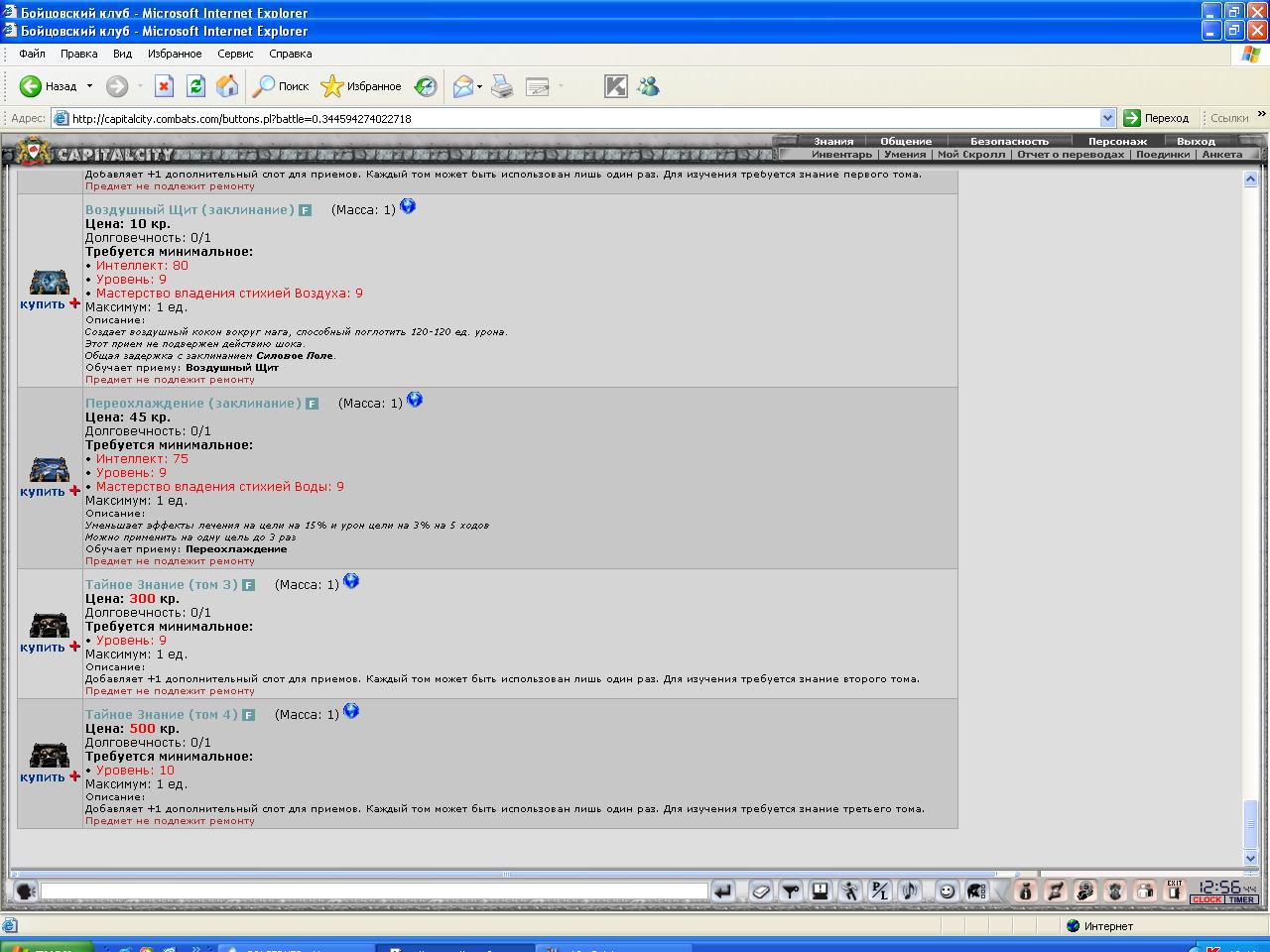1270x952 pixels.
Task: Click купить for Воздушный Щит
Action: pyautogui.click(x=42, y=304)
